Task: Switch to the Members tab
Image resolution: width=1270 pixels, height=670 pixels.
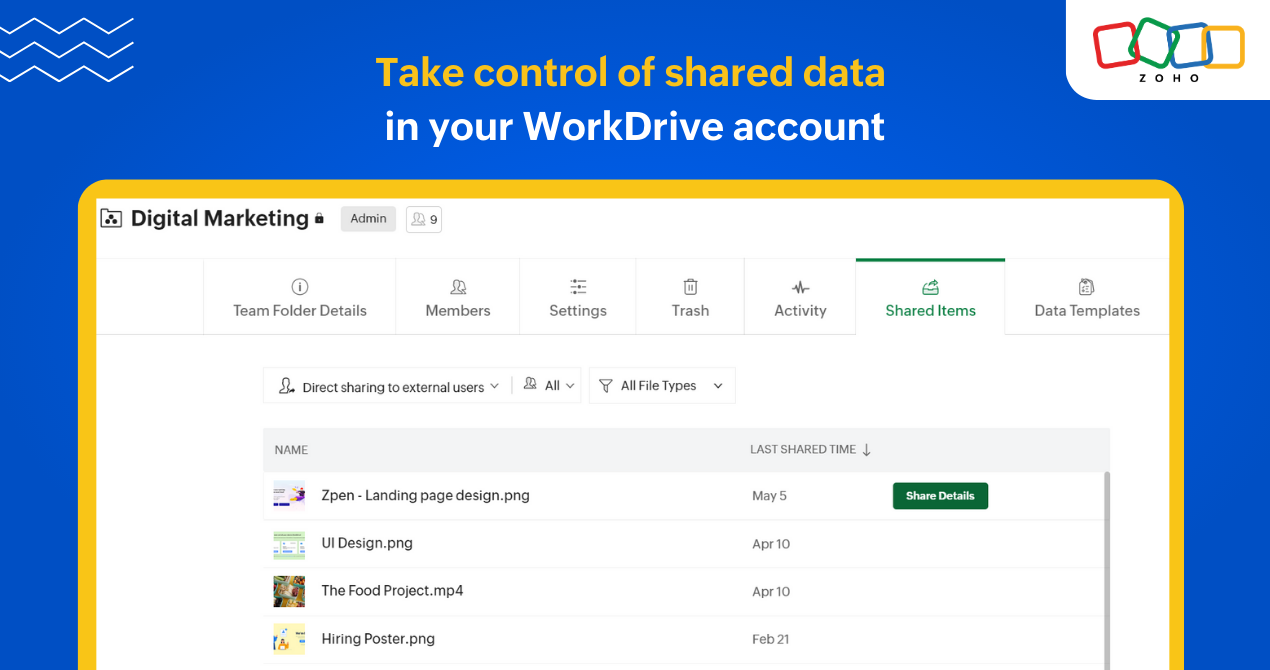Action: (x=458, y=298)
